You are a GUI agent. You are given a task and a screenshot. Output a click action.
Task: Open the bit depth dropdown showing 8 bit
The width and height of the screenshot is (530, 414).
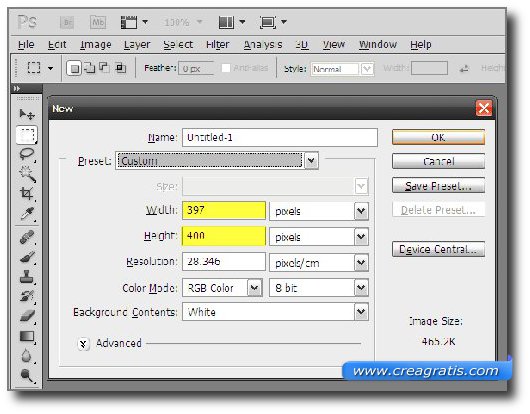tap(319, 288)
